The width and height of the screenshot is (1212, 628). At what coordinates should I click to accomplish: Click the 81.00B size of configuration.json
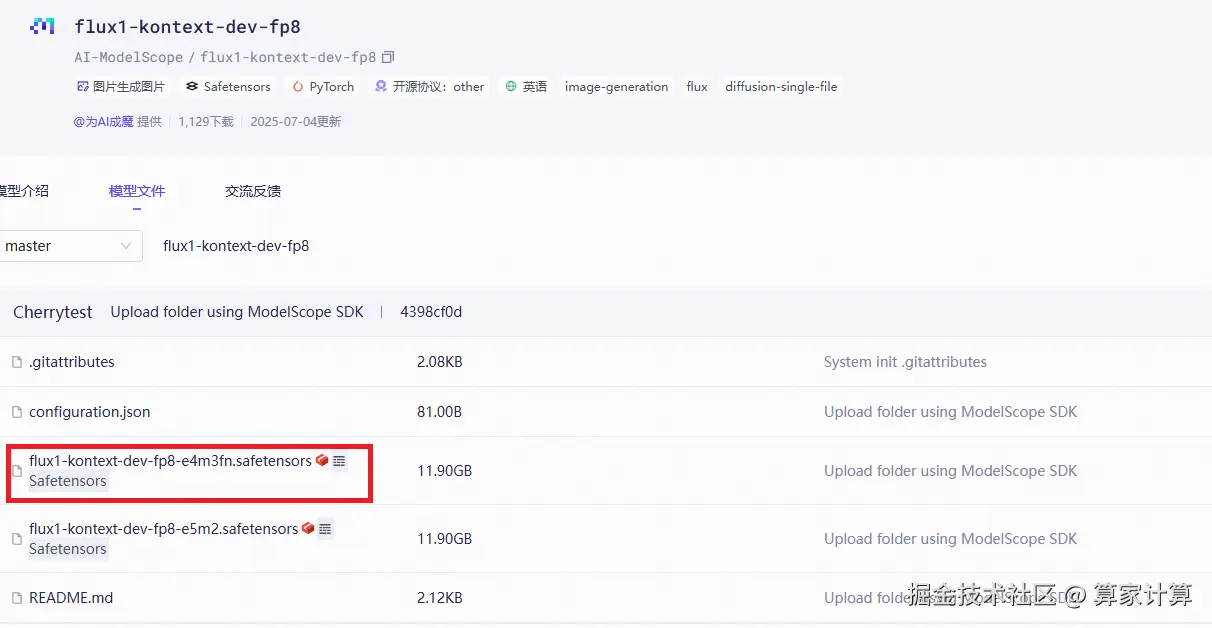(x=439, y=412)
